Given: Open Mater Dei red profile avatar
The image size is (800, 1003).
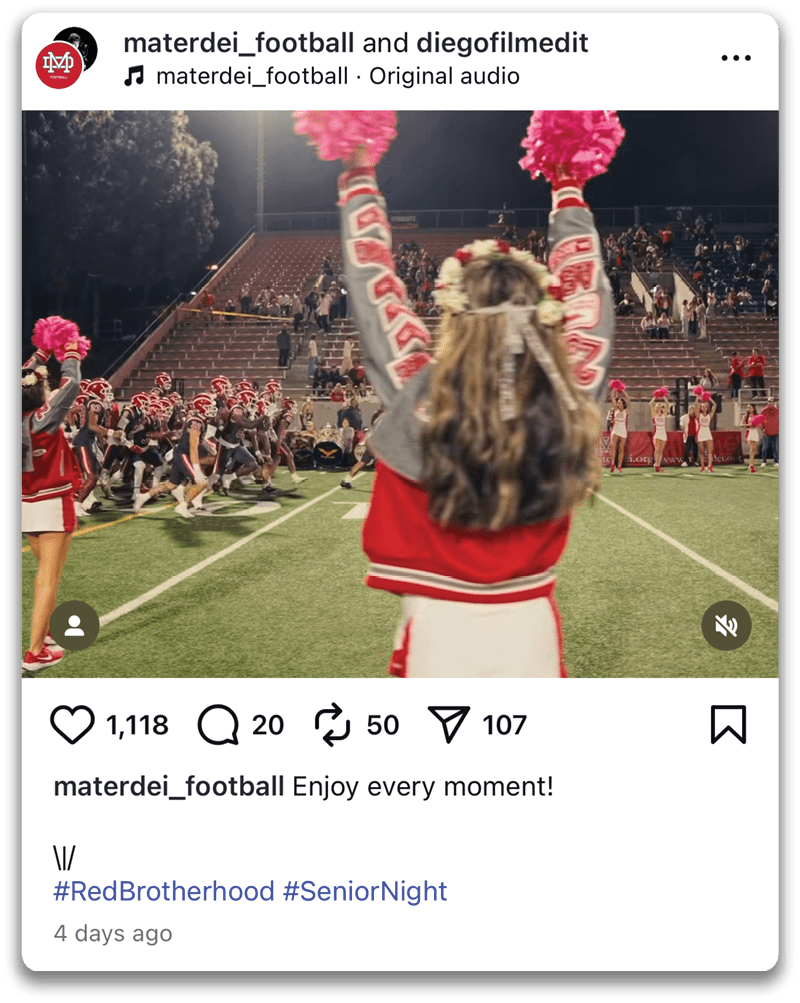Looking at the screenshot, I should [x=58, y=65].
